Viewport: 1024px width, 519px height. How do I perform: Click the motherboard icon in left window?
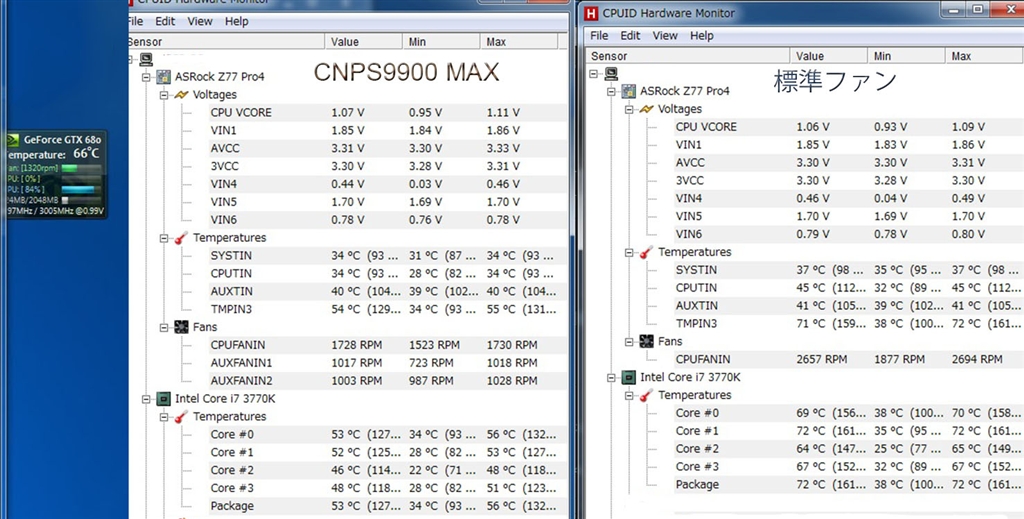(x=163, y=77)
